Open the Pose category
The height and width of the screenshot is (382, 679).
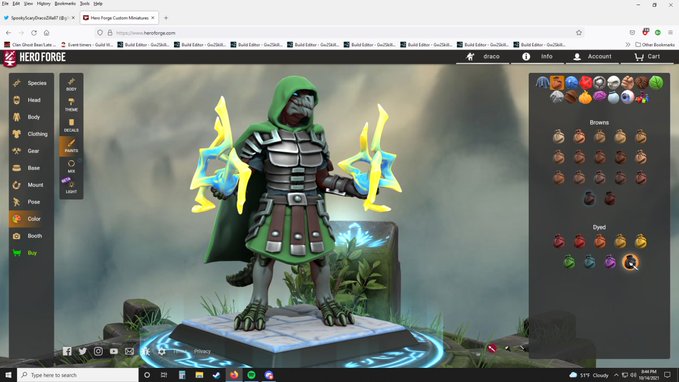pos(31,202)
